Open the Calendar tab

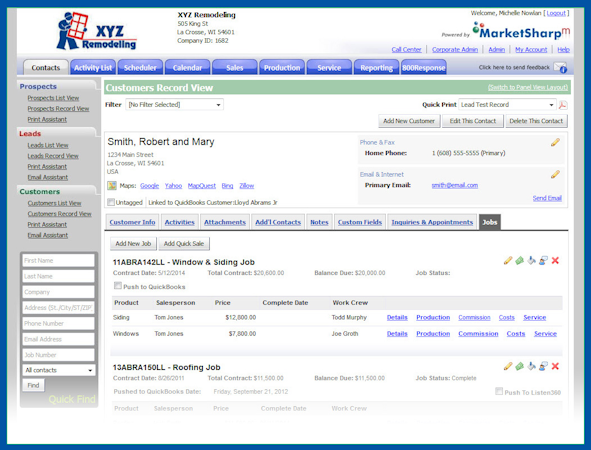(x=187, y=67)
